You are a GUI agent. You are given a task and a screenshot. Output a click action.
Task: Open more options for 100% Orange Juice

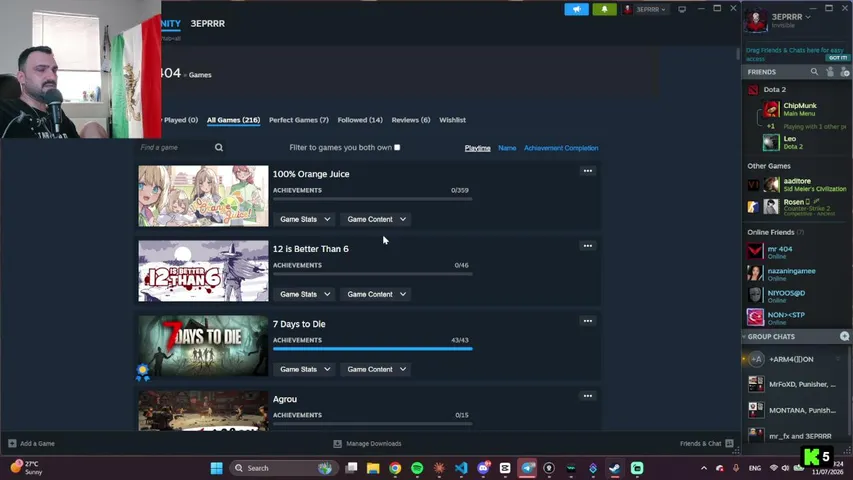tap(588, 171)
